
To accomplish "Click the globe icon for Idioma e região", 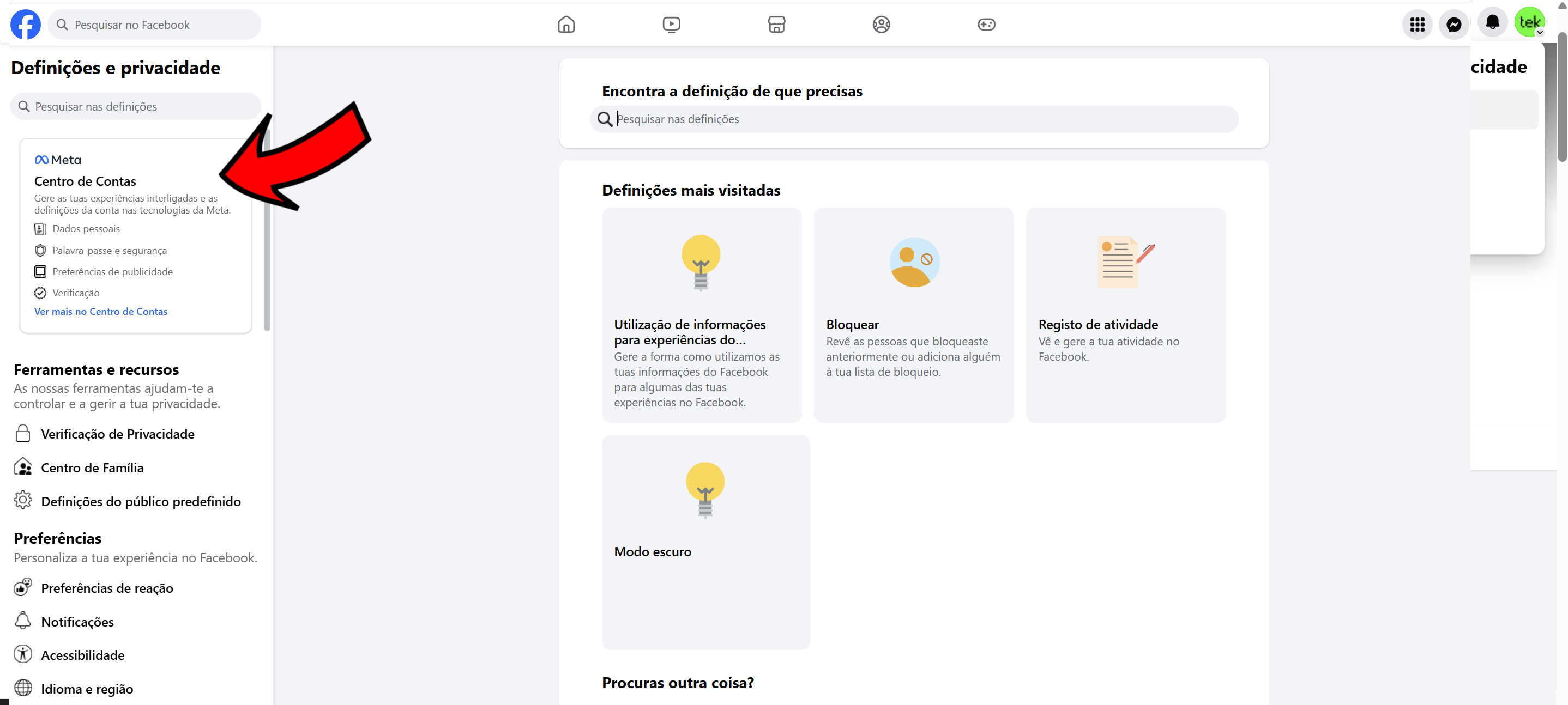I will [x=23, y=688].
